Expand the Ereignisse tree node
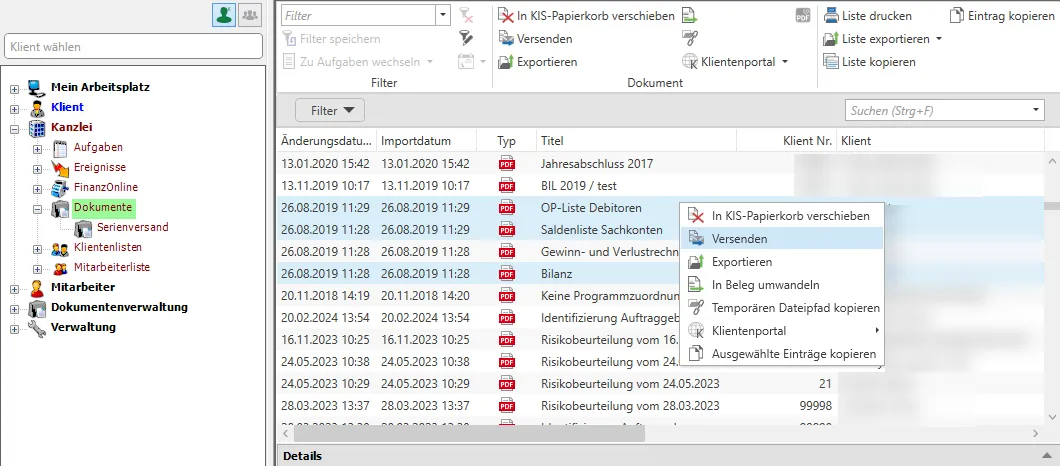The image size is (1060, 466). [x=37, y=168]
